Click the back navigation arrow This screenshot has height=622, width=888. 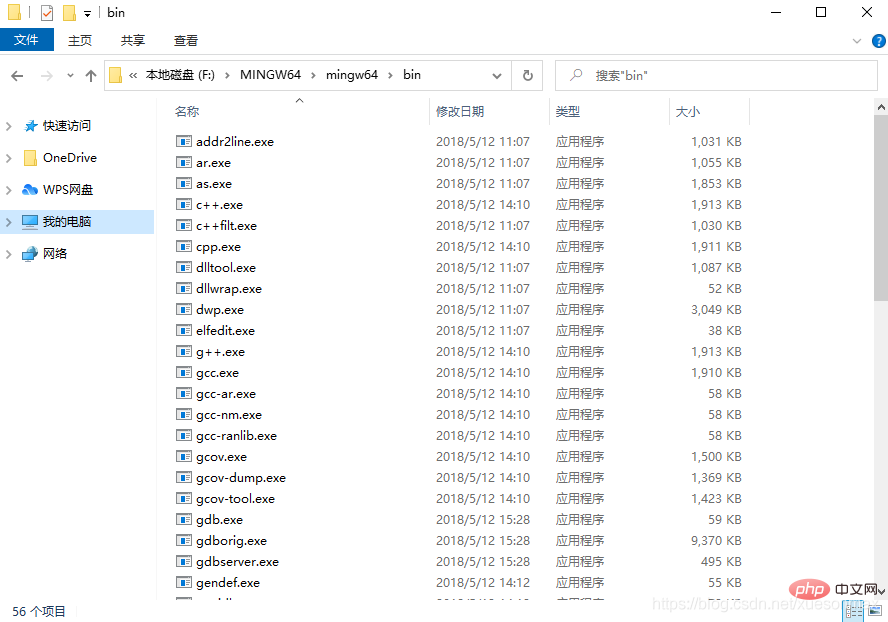[x=17, y=75]
